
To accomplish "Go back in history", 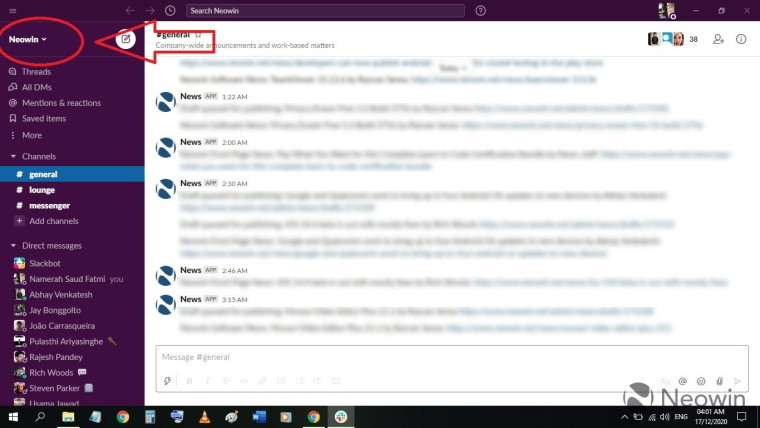I will 130,11.
